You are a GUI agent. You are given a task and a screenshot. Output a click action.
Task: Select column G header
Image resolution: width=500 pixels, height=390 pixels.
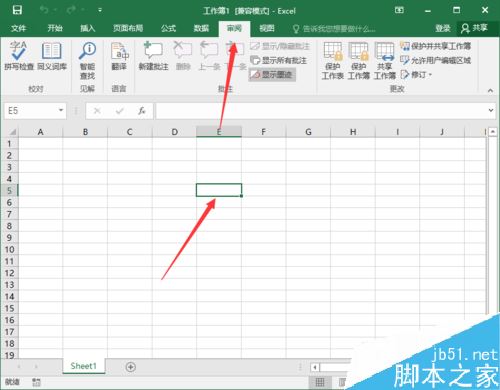[x=308, y=132]
